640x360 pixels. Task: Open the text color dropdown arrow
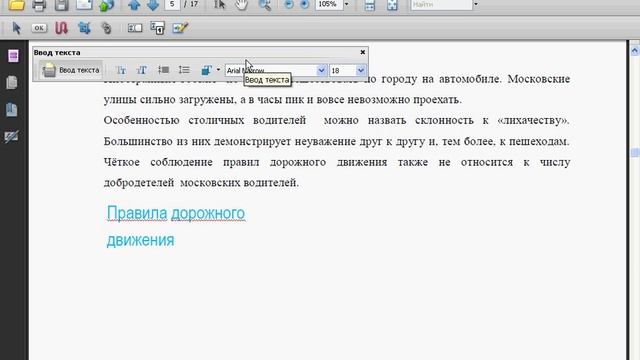[218, 70]
